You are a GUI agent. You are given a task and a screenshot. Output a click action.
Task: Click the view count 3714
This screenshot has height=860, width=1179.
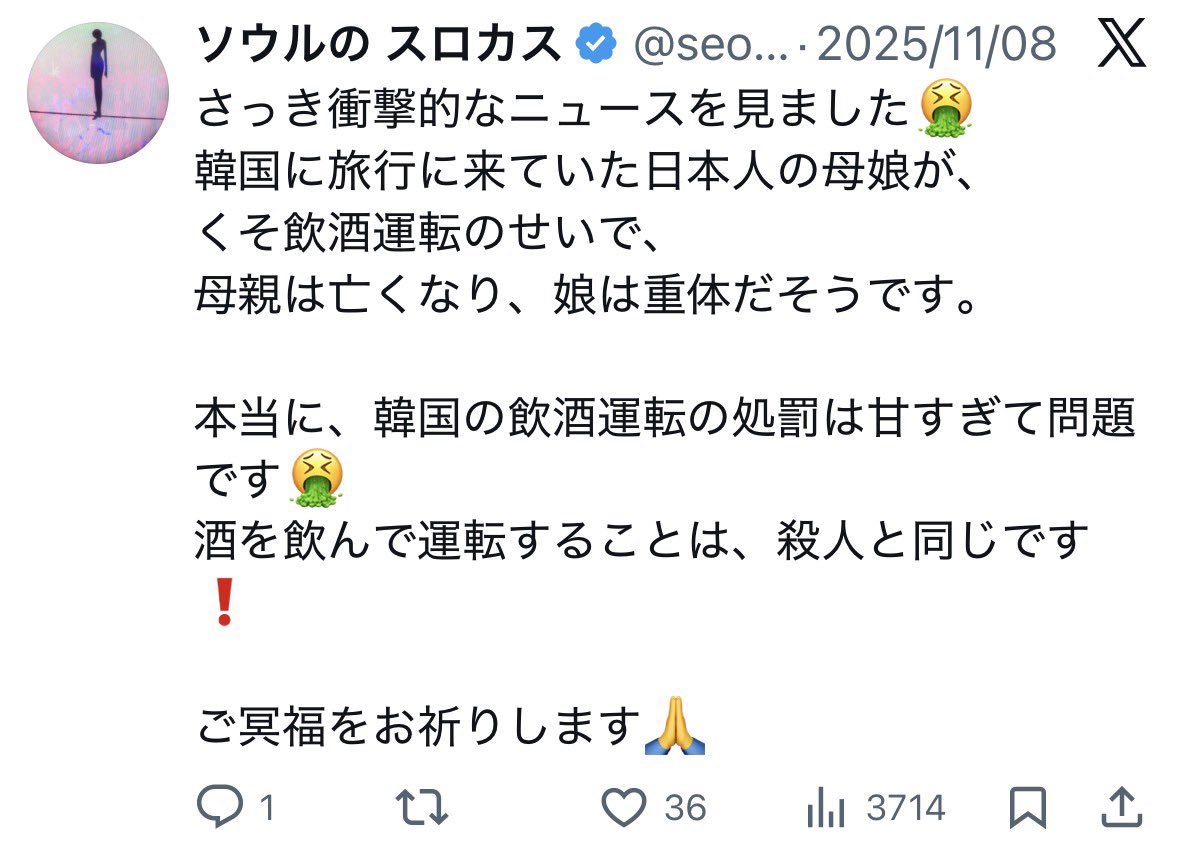click(x=905, y=808)
